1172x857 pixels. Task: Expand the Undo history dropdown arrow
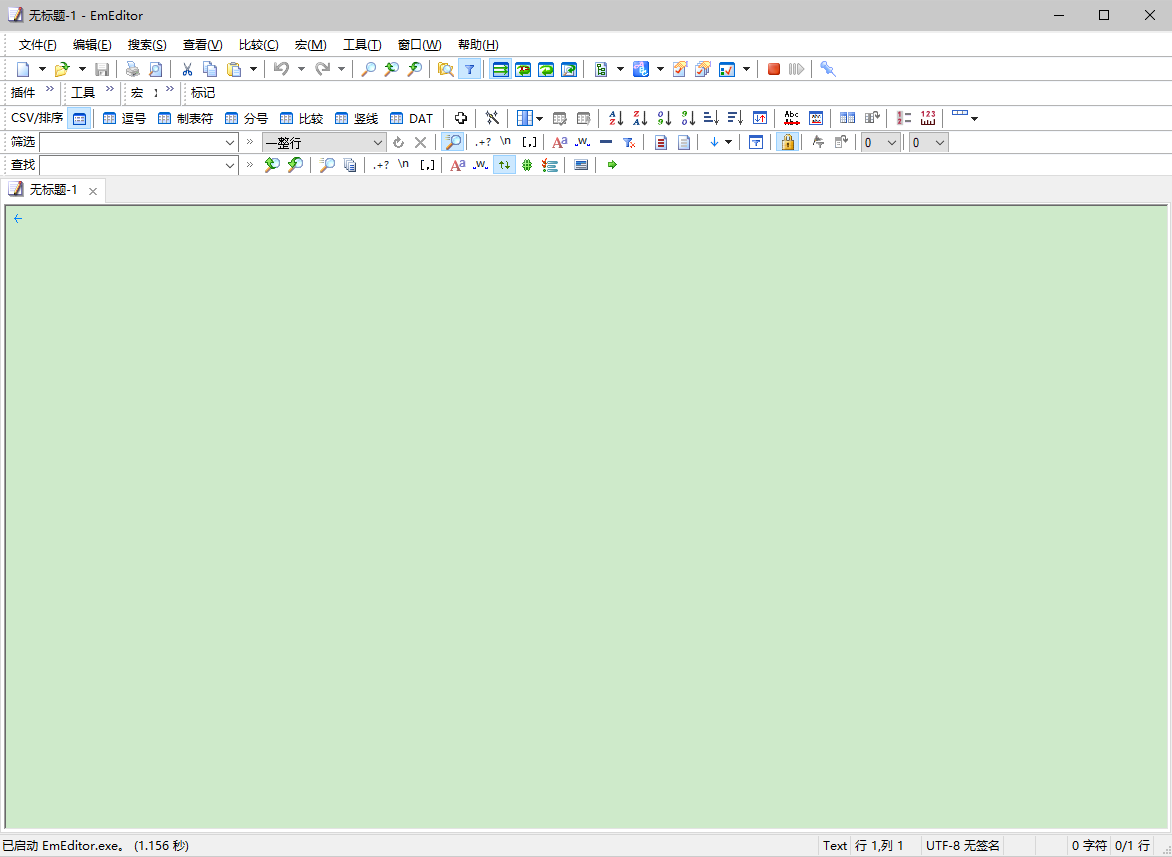[301, 69]
